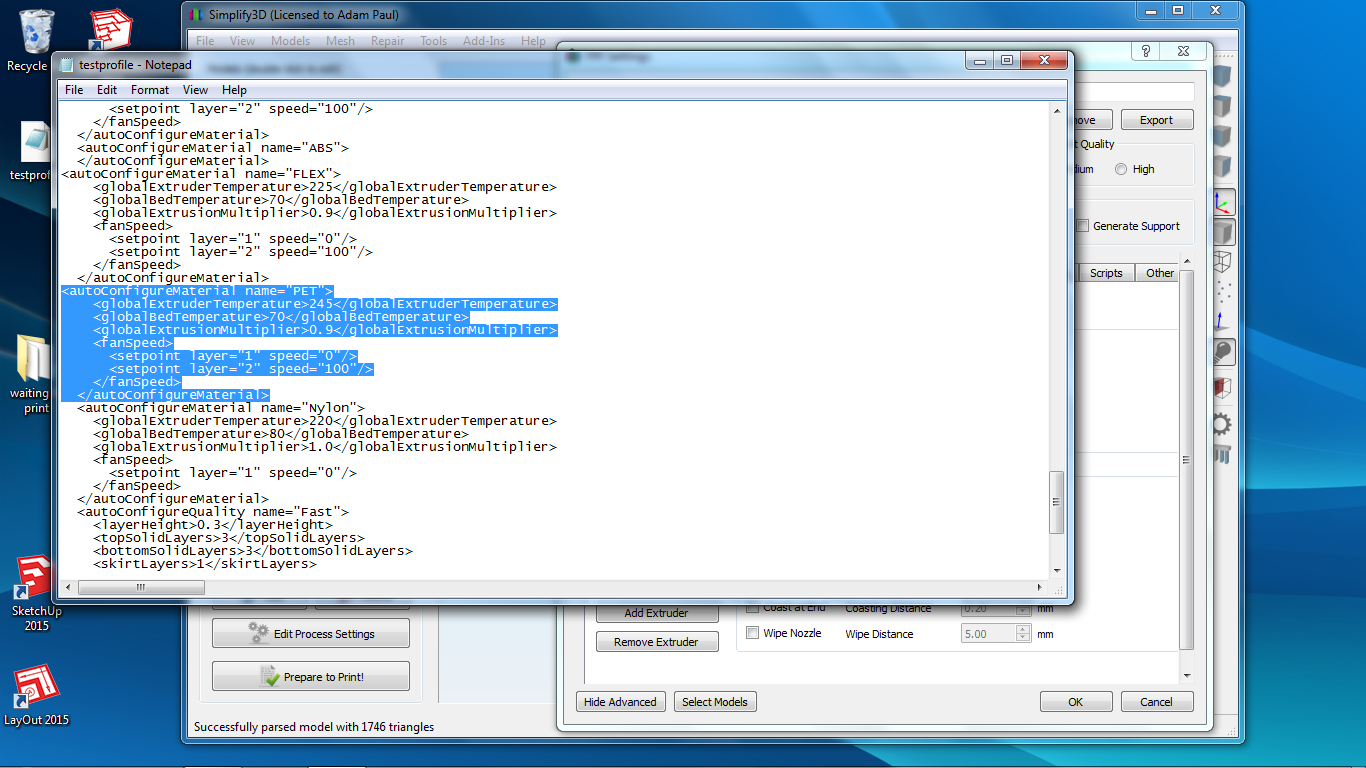The image size is (1366, 768).
Task: Open the Add-Ins menu in Simplify3D
Action: point(484,41)
